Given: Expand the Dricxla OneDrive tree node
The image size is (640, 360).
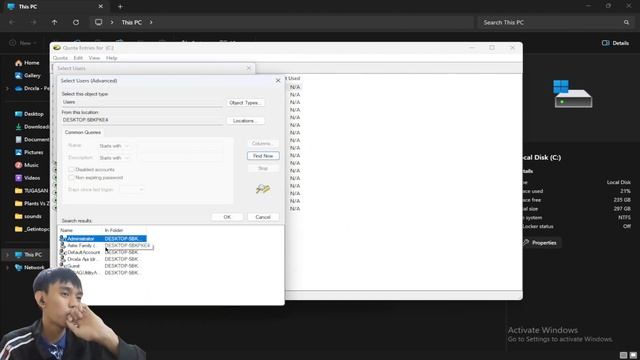Looking at the screenshot, I should 7,89.
